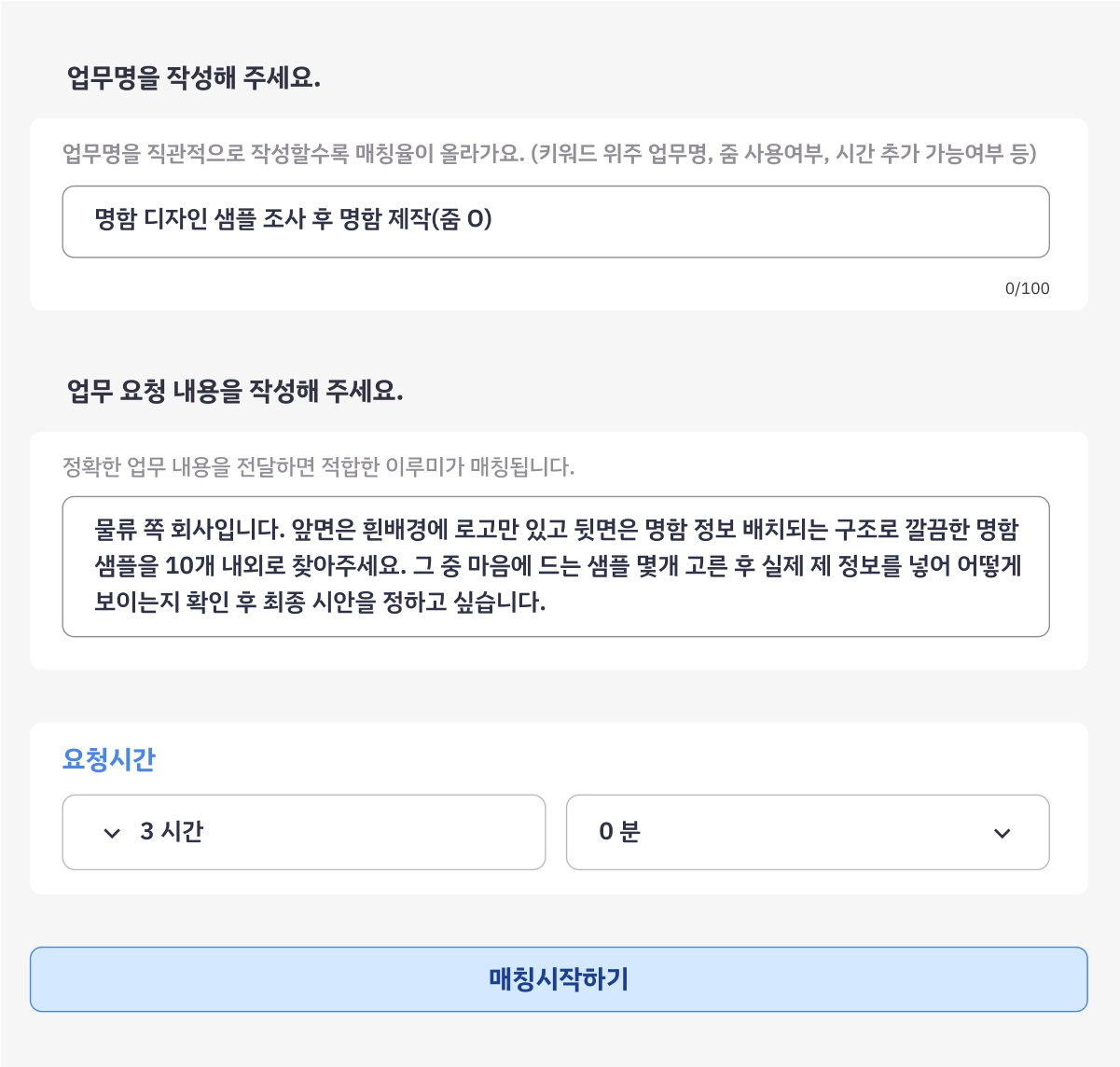The width and height of the screenshot is (1120, 1067).
Task: Click the chevron icon in the 0 분 box
Action: click(1002, 833)
